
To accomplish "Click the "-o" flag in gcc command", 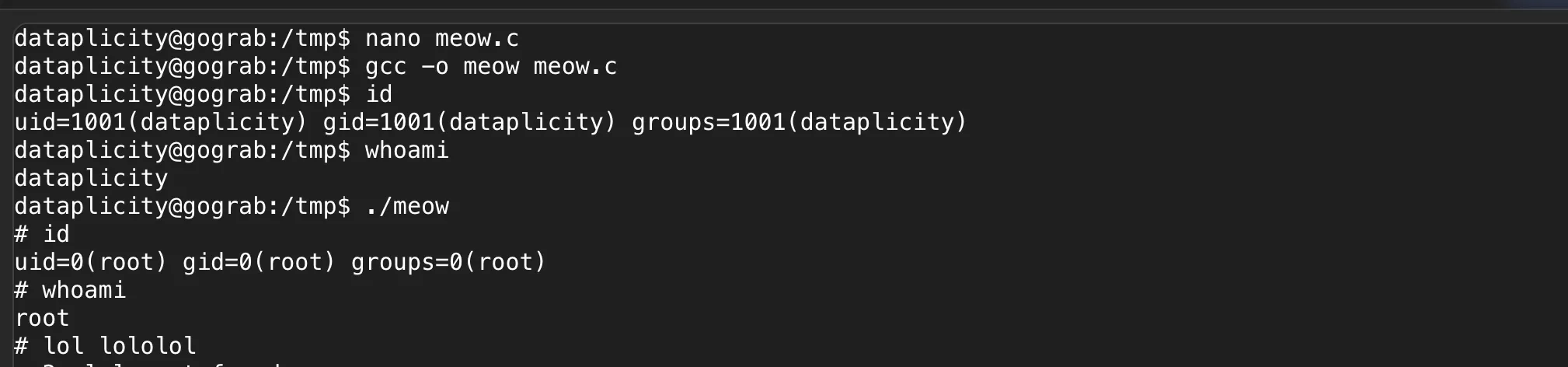I will tap(434, 66).
